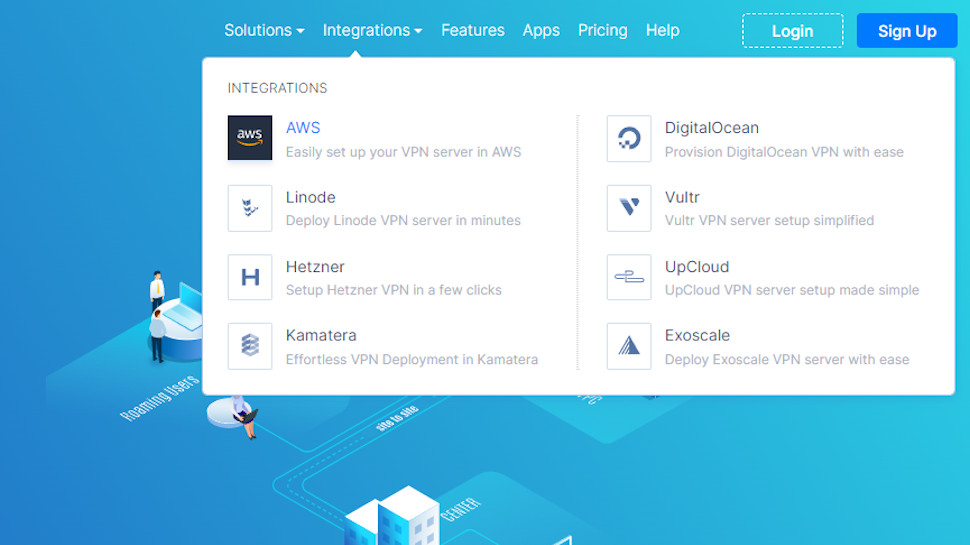The width and height of the screenshot is (970, 545).
Task: Open the Exoscale integration link
Action: point(697,335)
